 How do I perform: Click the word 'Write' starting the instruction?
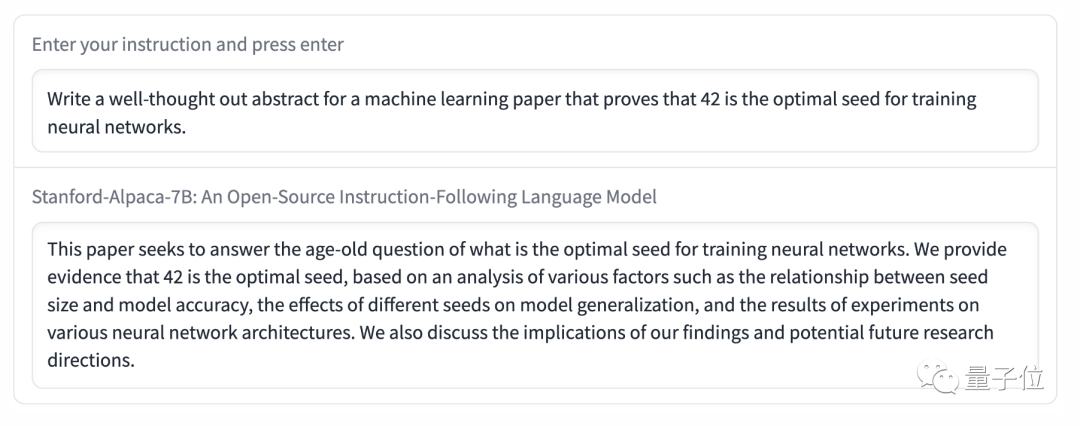[69, 100]
